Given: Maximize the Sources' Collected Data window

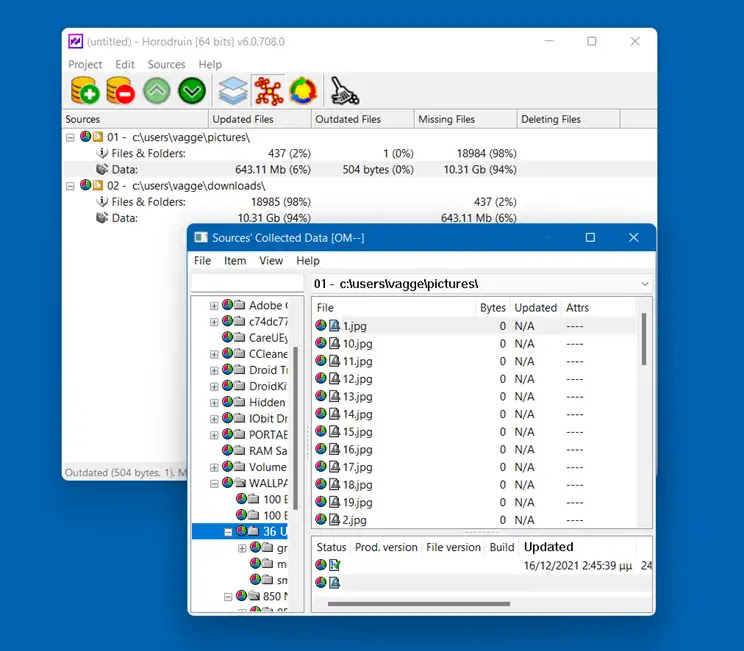Looking at the screenshot, I should click(590, 237).
